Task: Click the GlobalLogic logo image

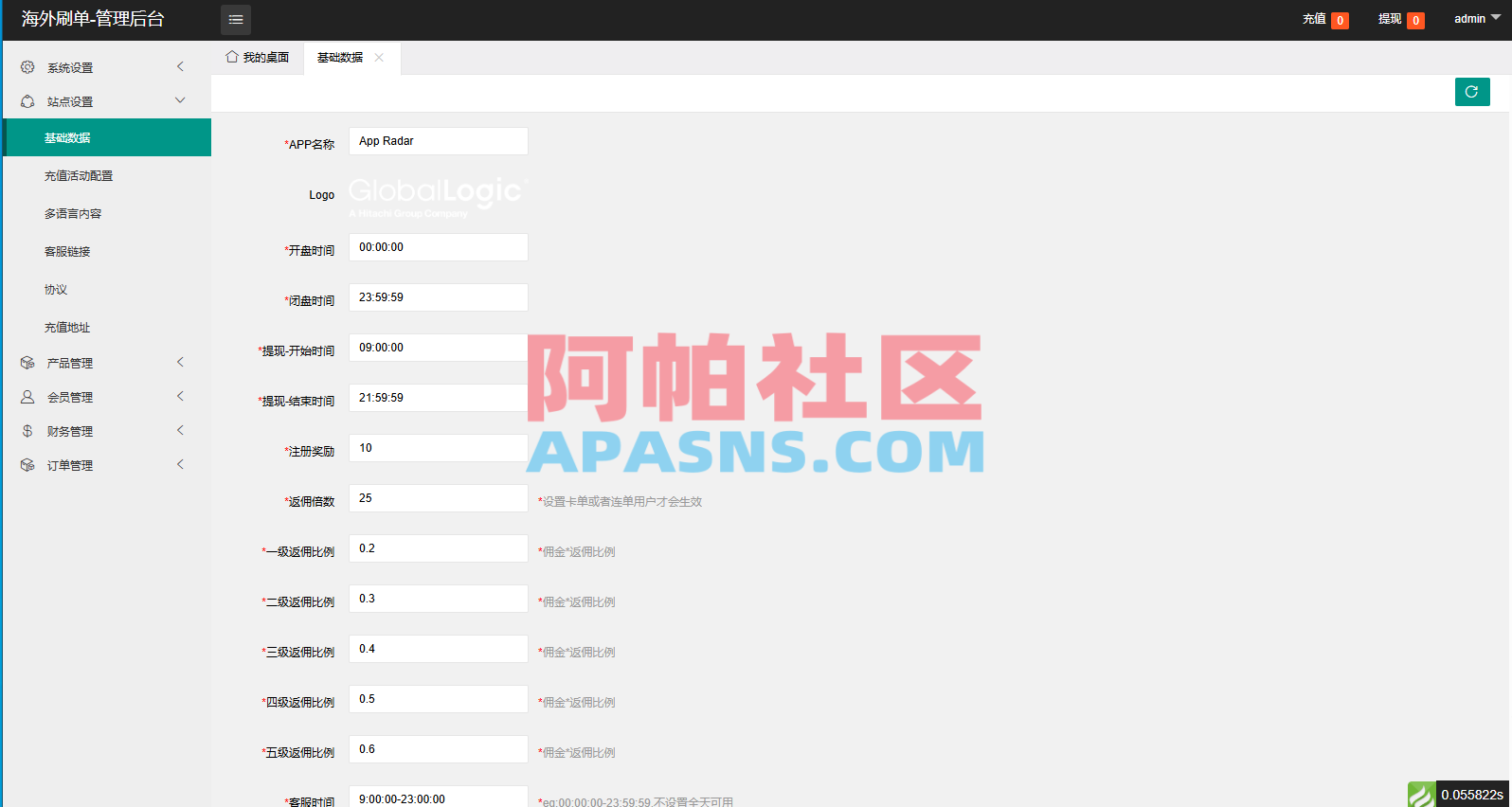Action: (x=439, y=197)
